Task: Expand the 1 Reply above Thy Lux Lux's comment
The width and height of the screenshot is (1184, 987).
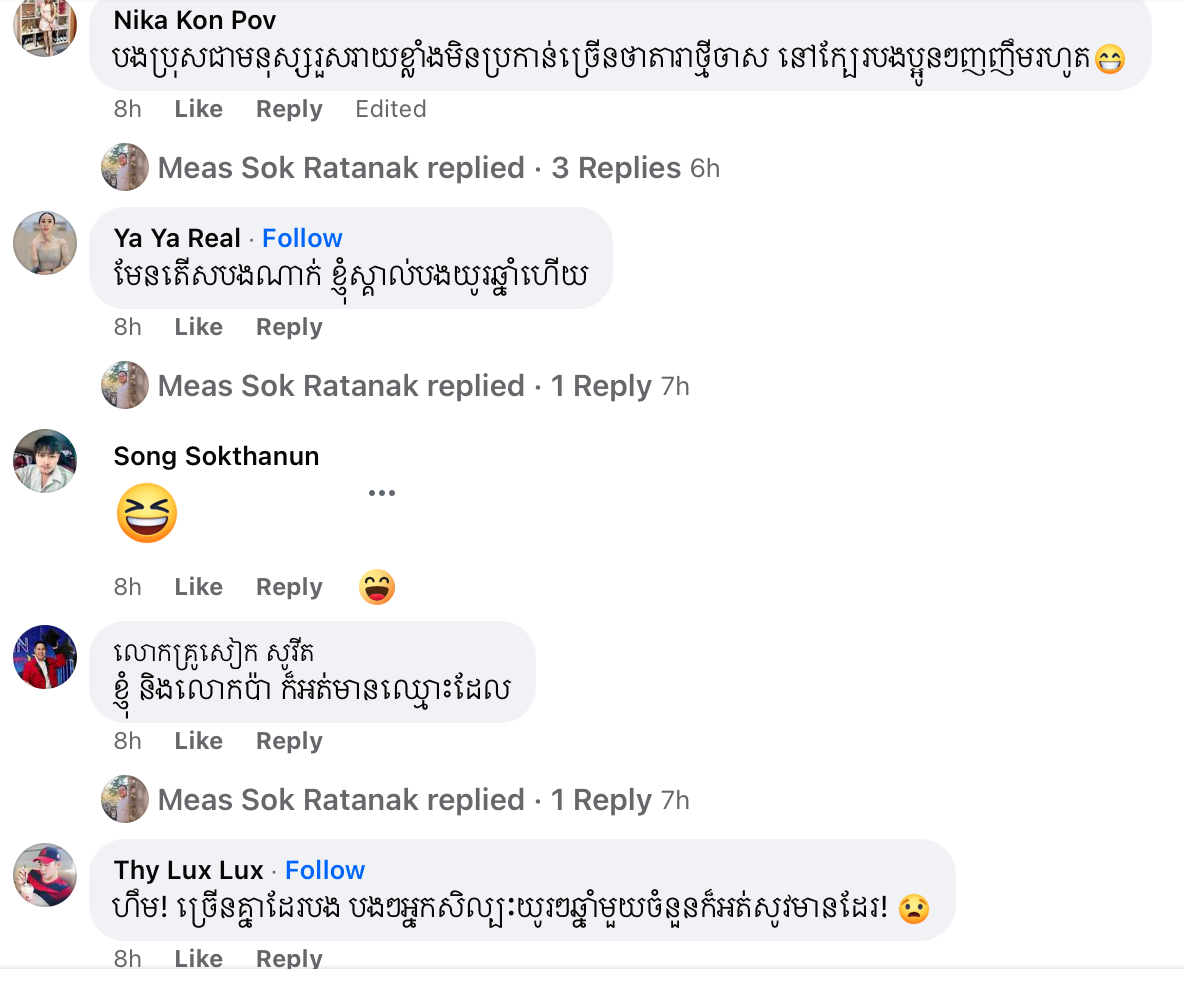Action: pyautogui.click(x=601, y=800)
